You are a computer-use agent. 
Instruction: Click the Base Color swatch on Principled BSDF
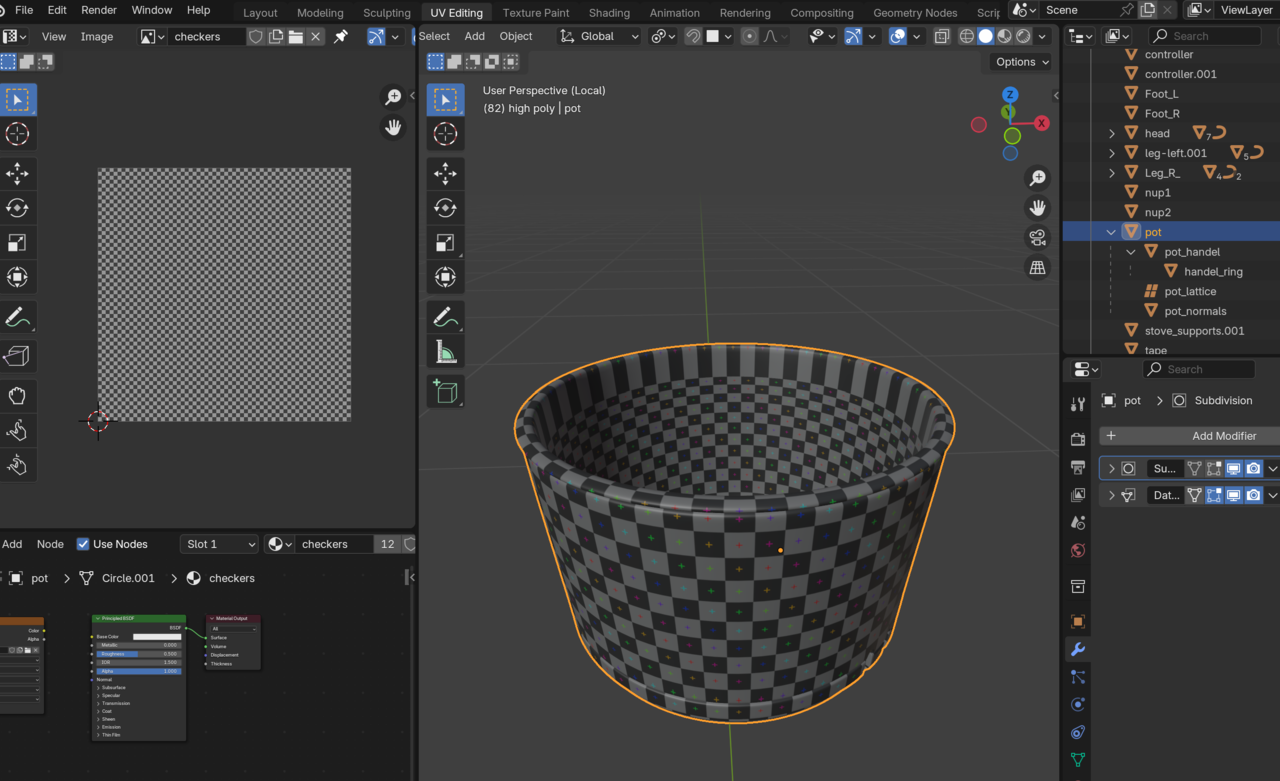coord(157,637)
